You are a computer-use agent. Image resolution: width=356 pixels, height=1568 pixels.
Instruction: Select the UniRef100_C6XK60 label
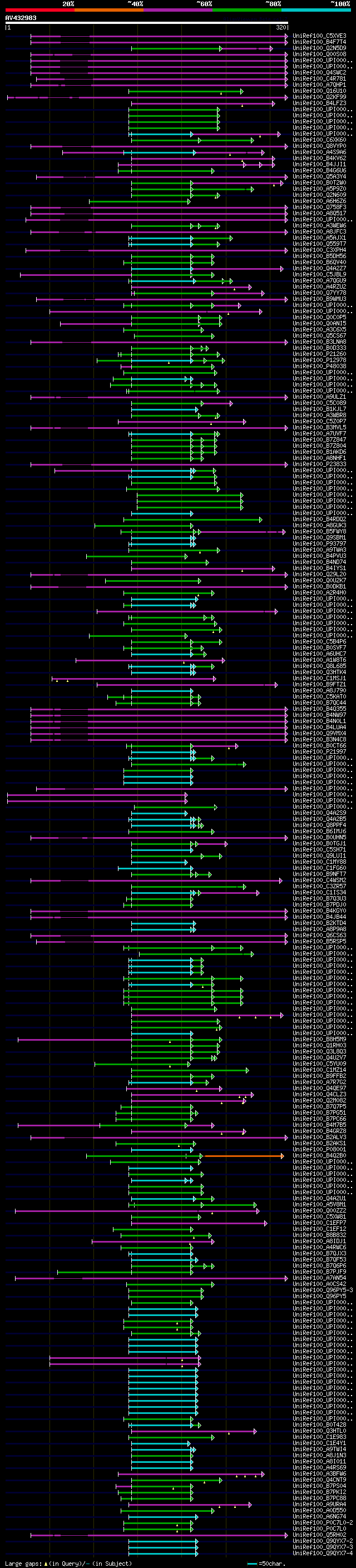[319, 140]
